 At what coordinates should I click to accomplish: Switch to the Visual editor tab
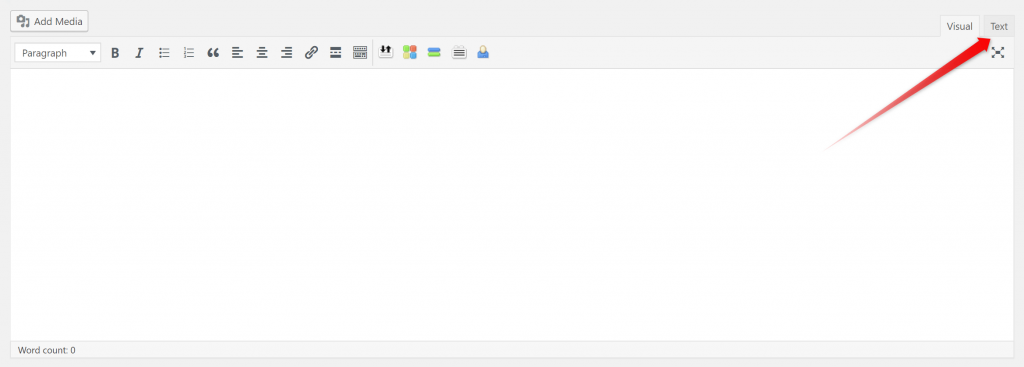[959, 26]
